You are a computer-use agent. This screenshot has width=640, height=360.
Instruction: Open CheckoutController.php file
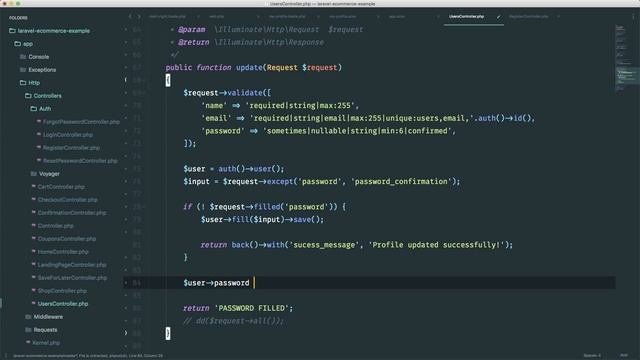tap(67, 200)
